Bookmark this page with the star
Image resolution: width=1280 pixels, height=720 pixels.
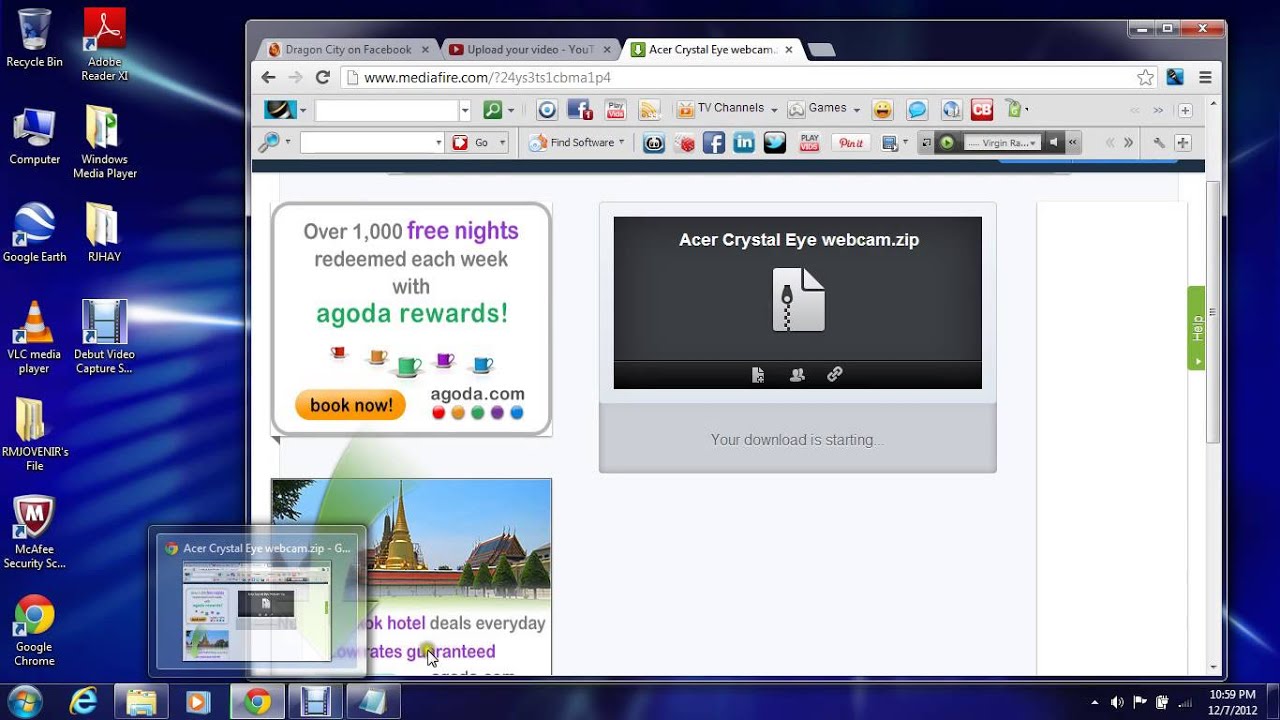point(1145,77)
